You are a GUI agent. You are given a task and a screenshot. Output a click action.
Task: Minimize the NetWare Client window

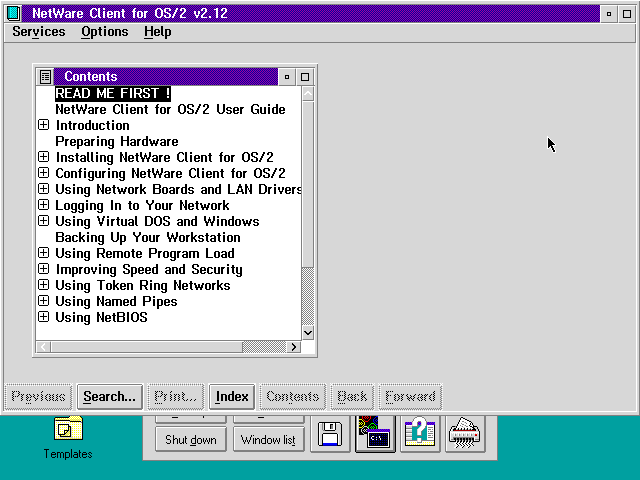[x=609, y=14]
